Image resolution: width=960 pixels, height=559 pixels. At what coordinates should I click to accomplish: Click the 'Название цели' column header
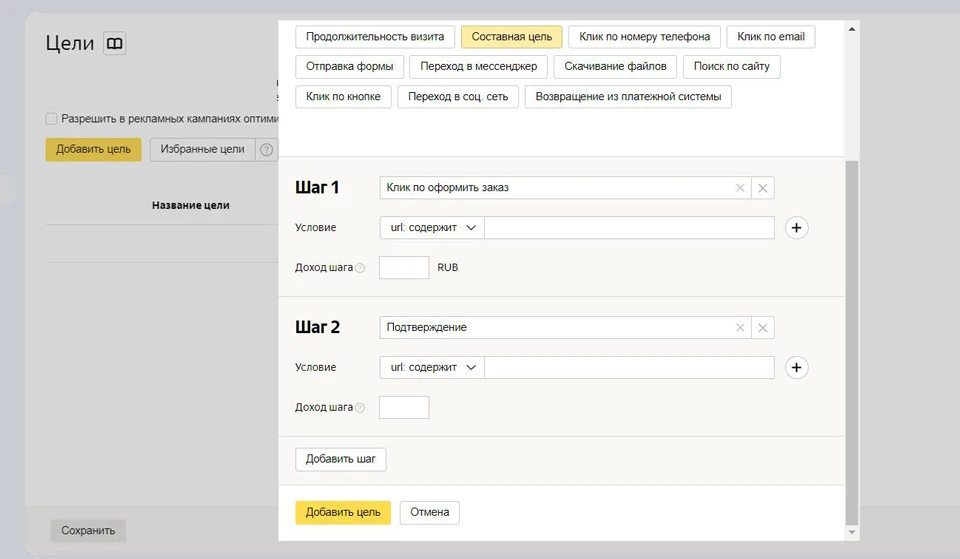191,206
